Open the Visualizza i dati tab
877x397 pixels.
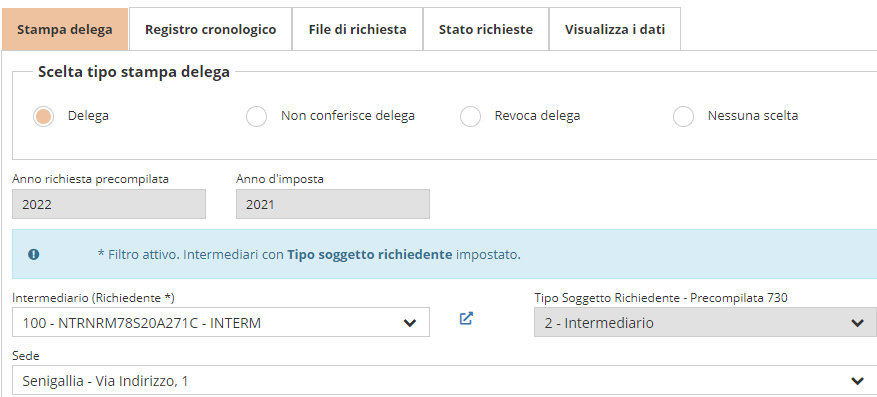[x=615, y=29]
